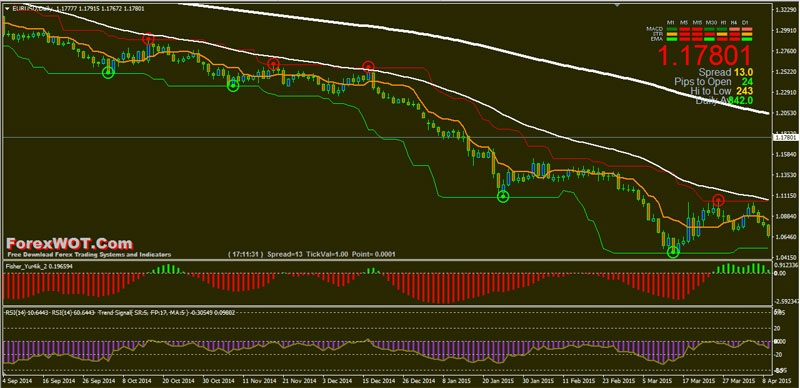Click the green buy signal circle near 20 Jan 2015
This screenshot has width=800, height=388.
click(503, 196)
